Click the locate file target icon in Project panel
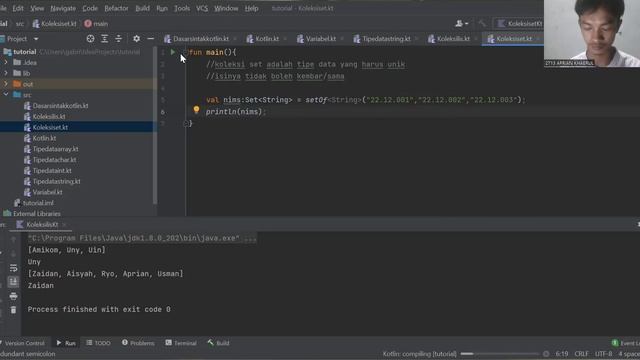 (90, 38)
